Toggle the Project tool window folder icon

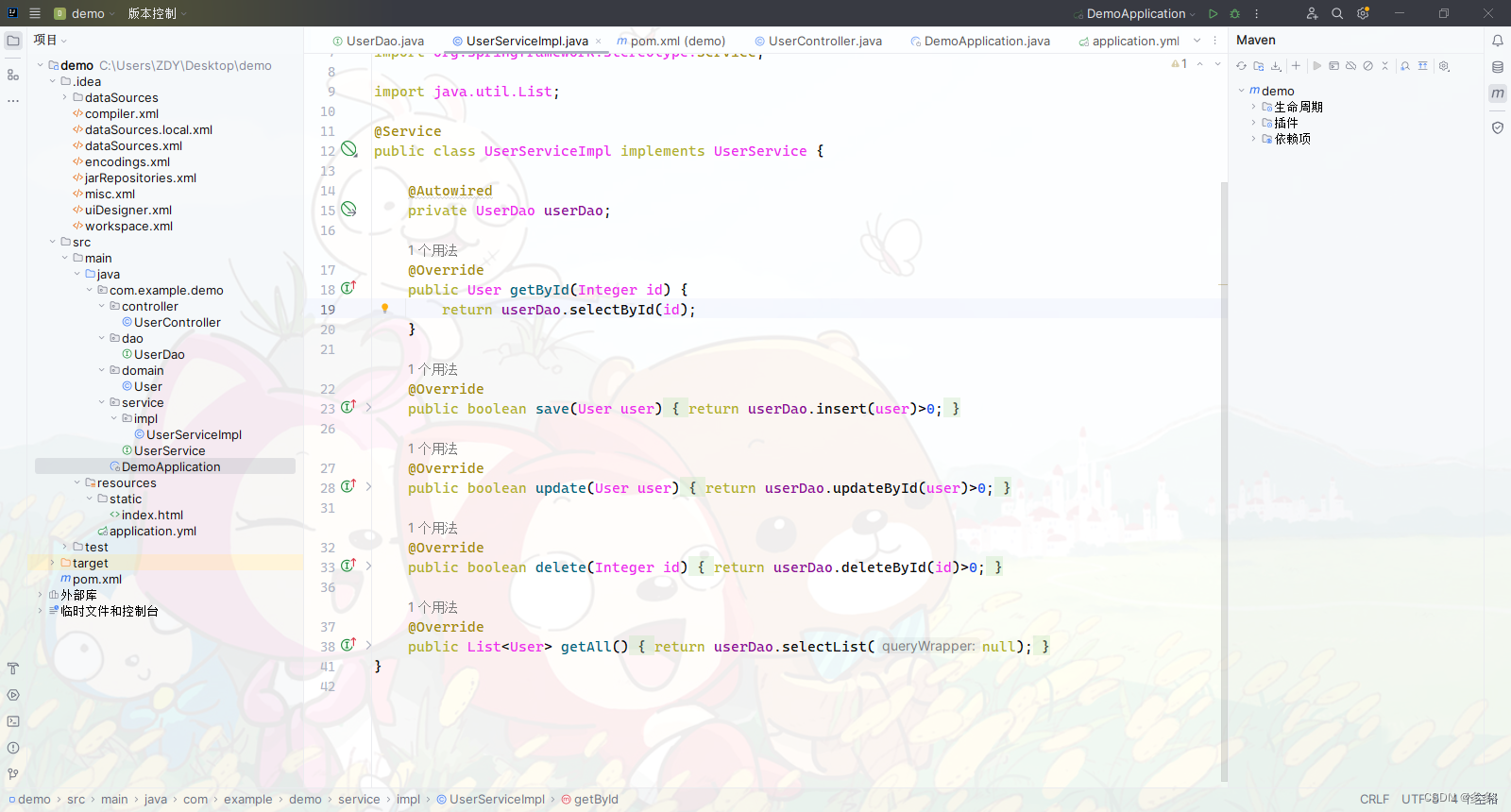coord(13,41)
